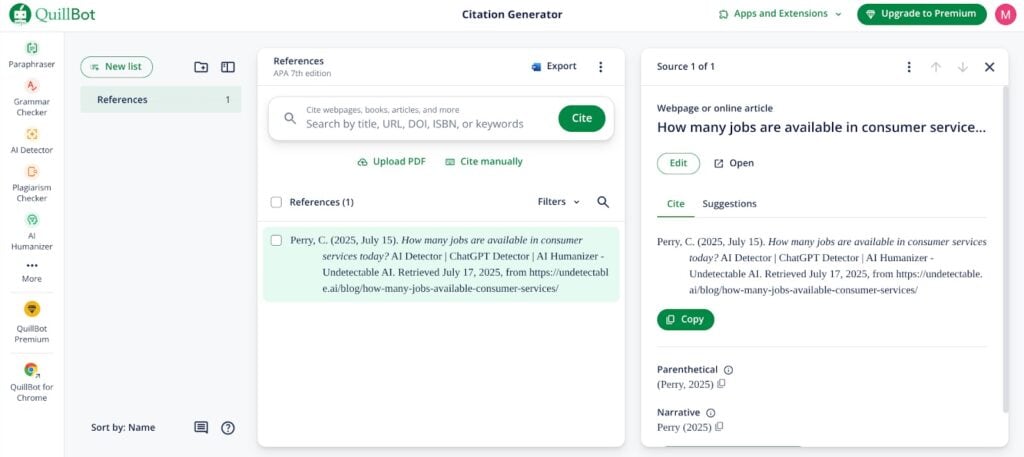The height and width of the screenshot is (457, 1024).
Task: Open the user profile avatar M
Action: pos(1005,14)
